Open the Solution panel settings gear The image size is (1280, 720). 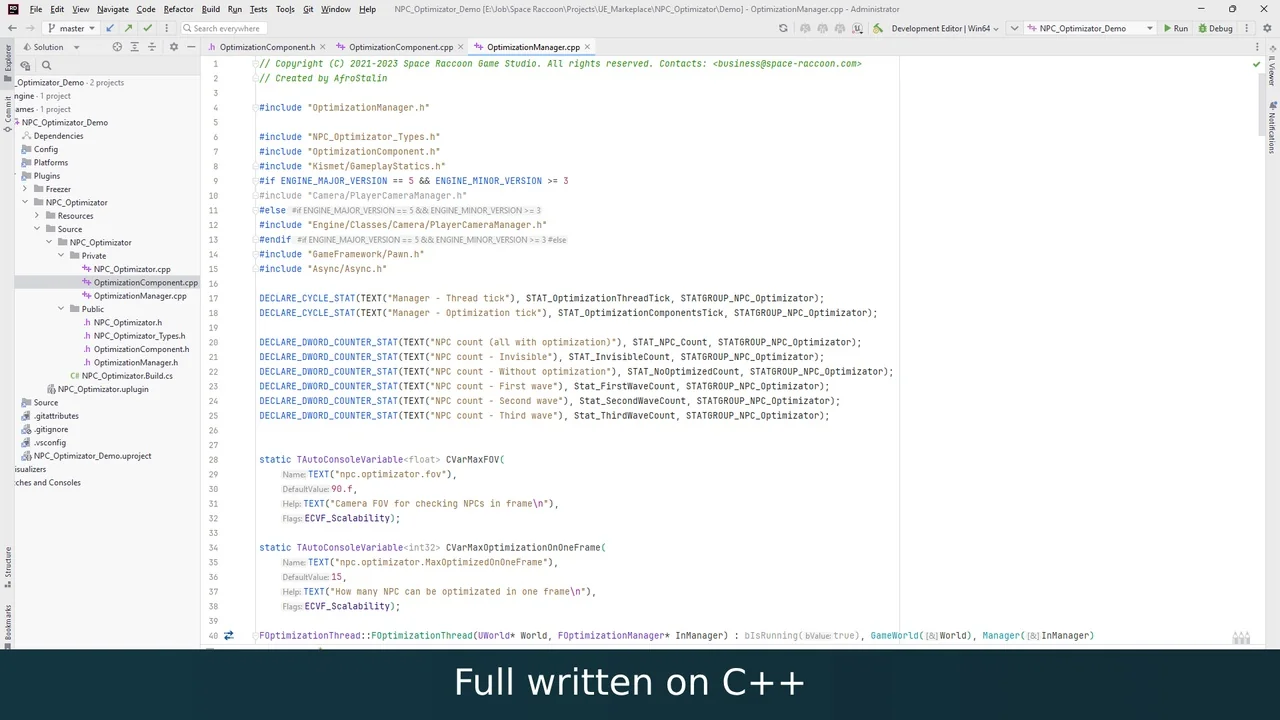(173, 47)
